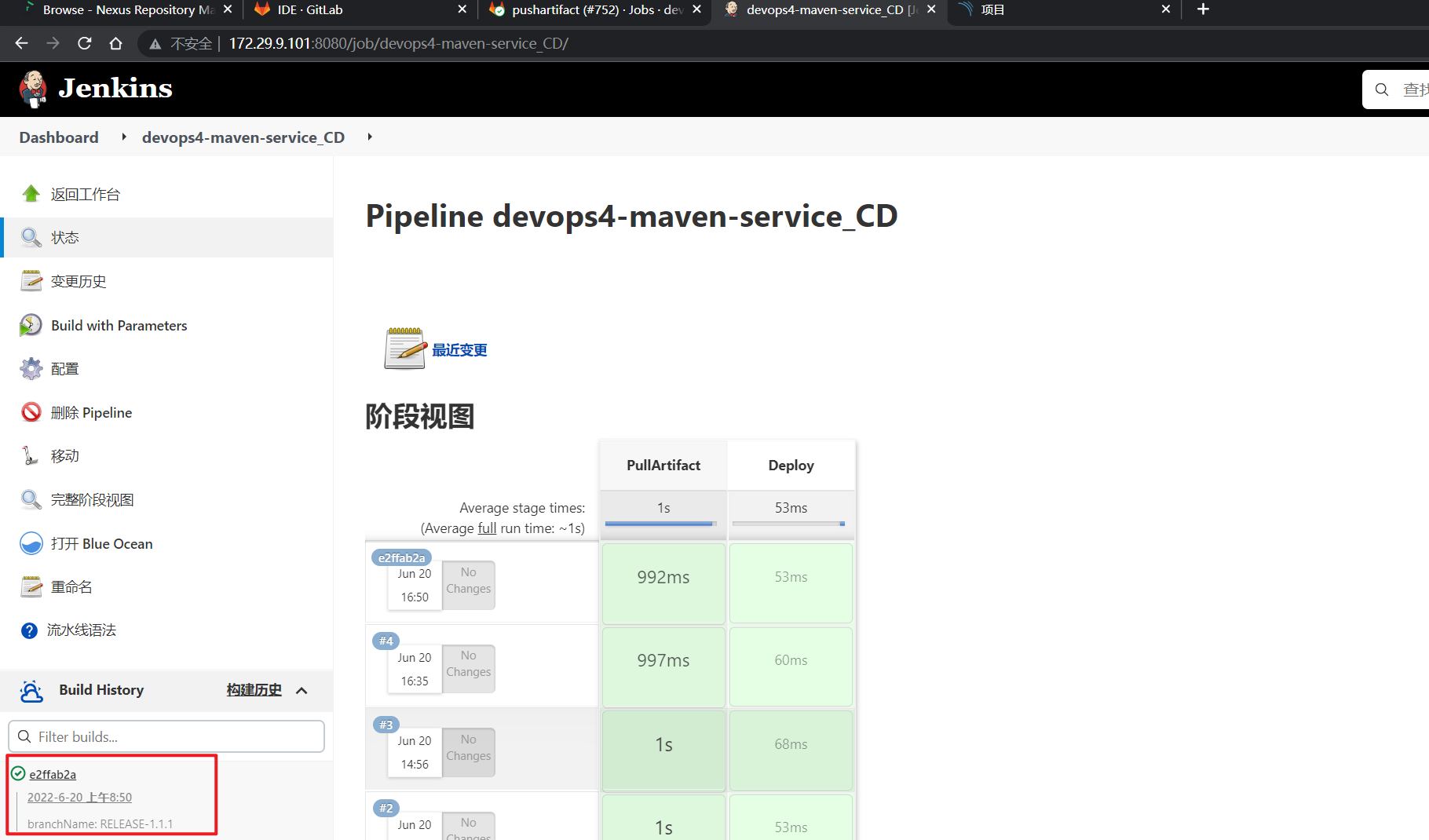Click the red prohibition icon for 删除 Pipeline
The width and height of the screenshot is (1429, 840).
tap(31, 412)
